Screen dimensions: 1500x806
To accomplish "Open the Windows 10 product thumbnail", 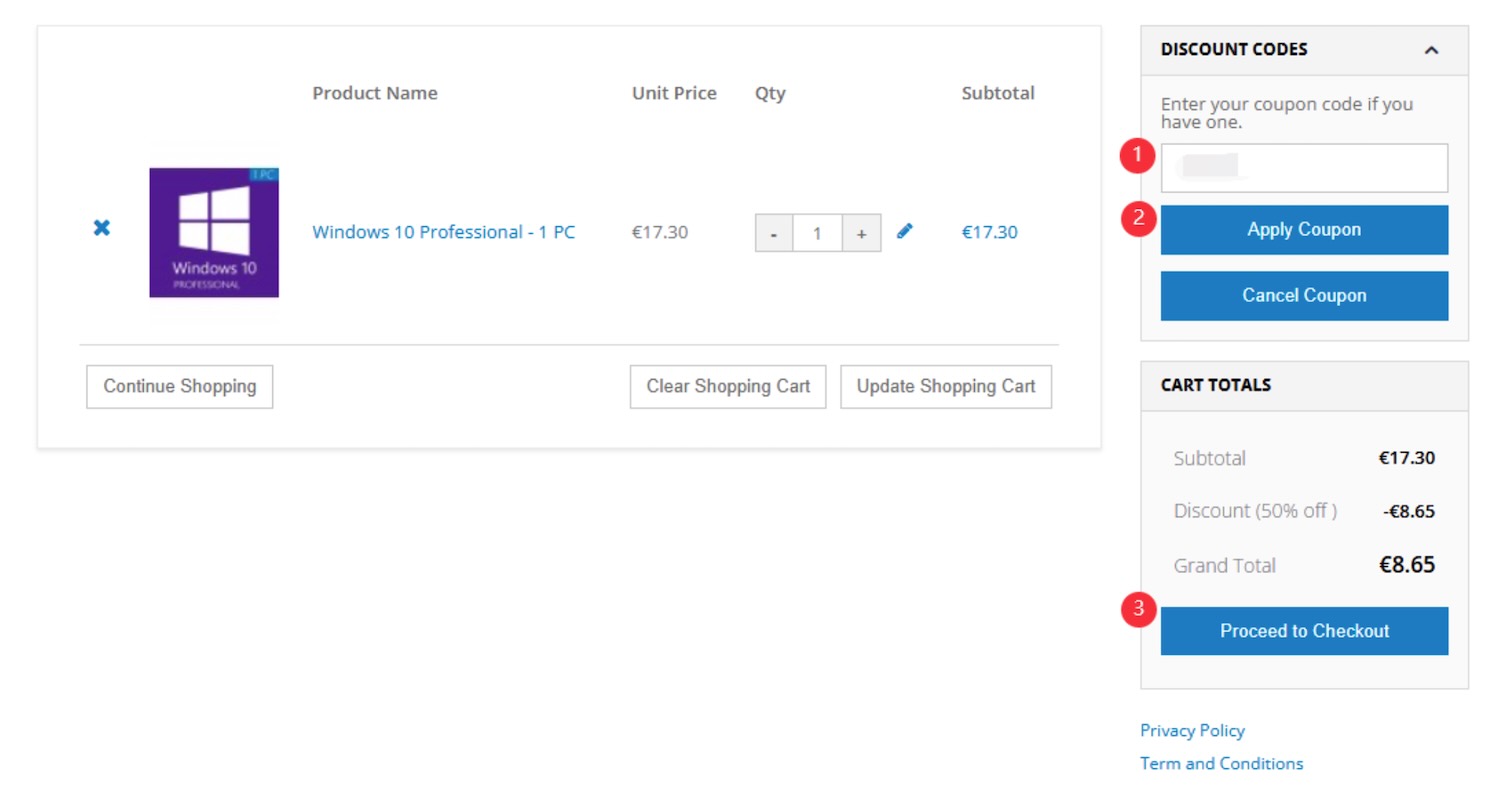I will 214,232.
